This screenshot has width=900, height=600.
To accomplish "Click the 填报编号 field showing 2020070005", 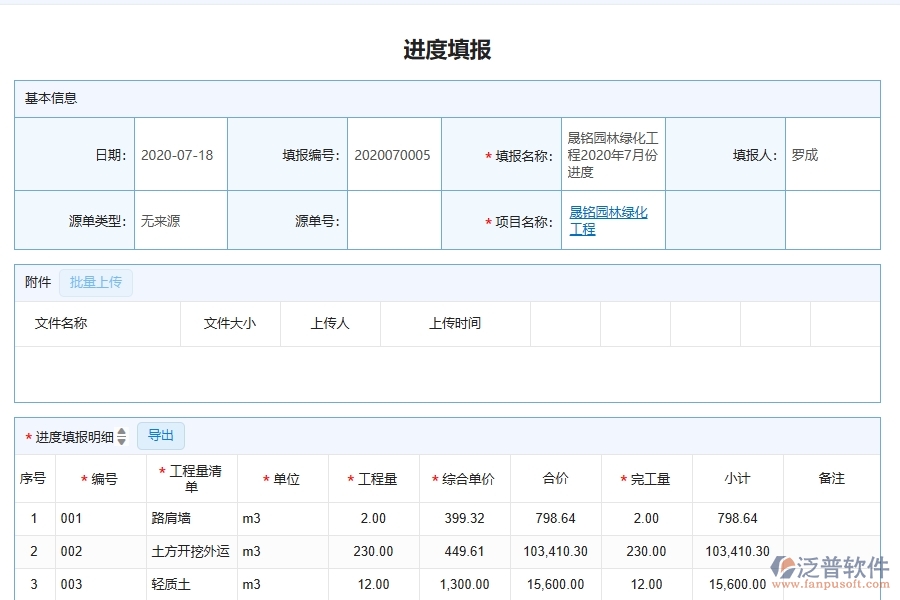I will [394, 154].
